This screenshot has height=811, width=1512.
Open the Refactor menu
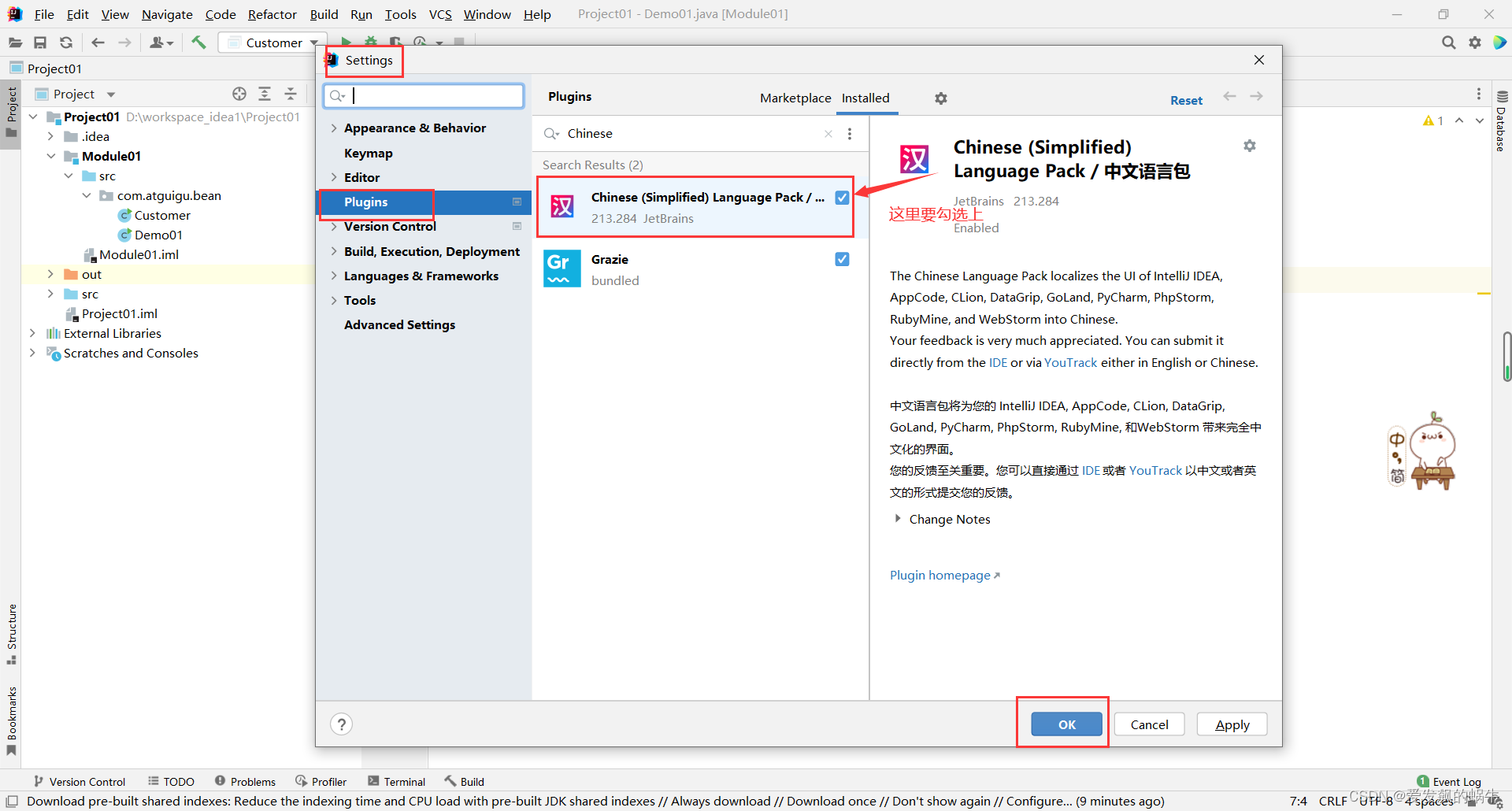[272, 14]
